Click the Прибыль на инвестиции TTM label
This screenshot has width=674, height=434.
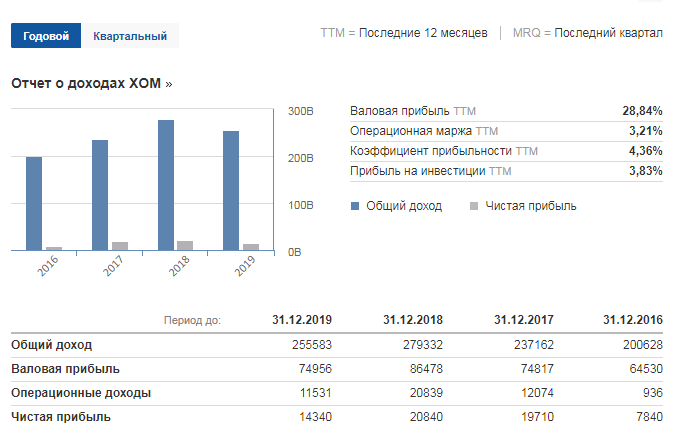tap(431, 171)
